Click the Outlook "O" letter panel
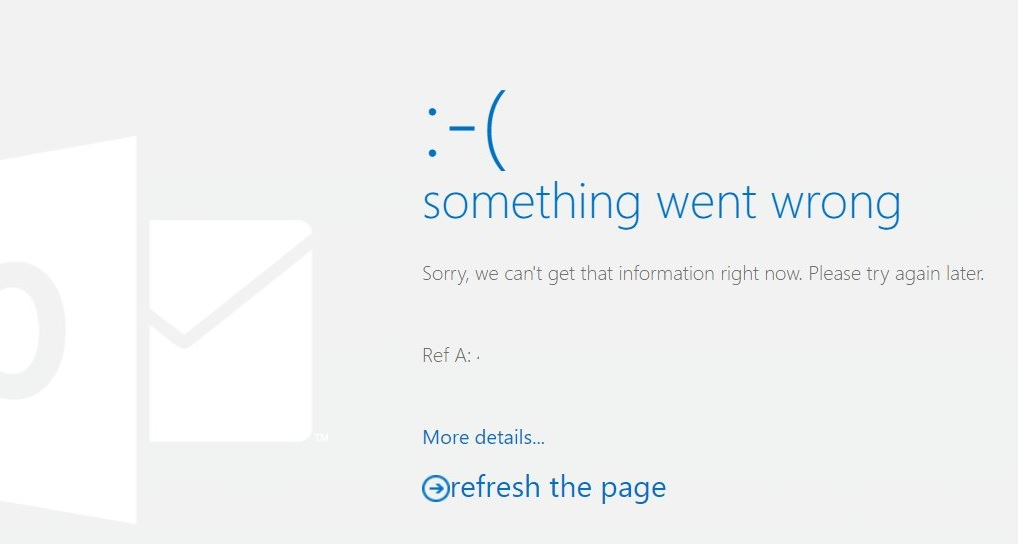1018x544 pixels. [60, 330]
